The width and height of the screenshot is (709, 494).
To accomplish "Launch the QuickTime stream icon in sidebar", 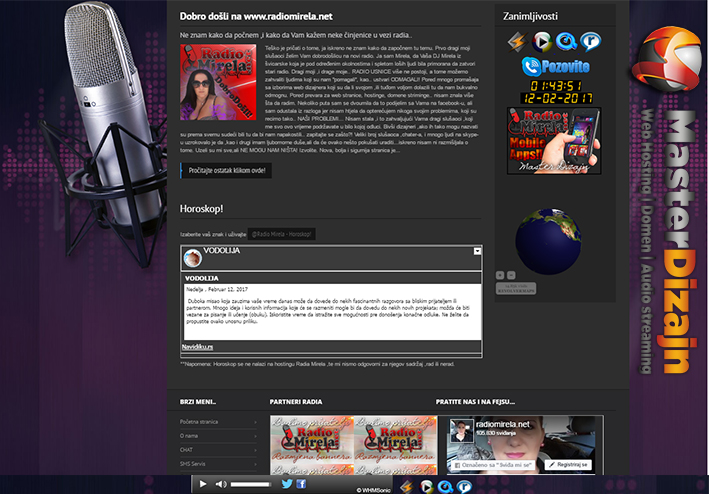I will click(x=566, y=41).
